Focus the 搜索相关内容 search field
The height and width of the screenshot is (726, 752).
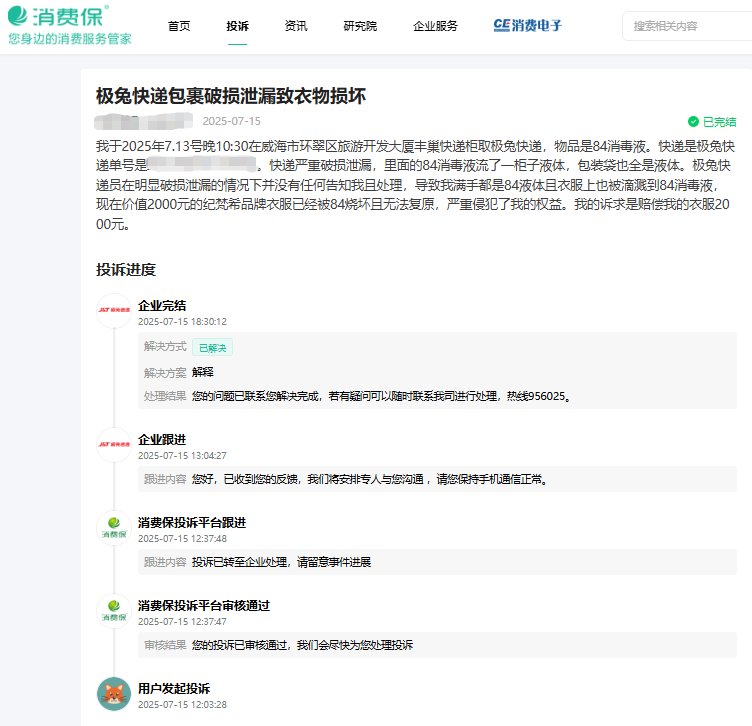coord(688,26)
